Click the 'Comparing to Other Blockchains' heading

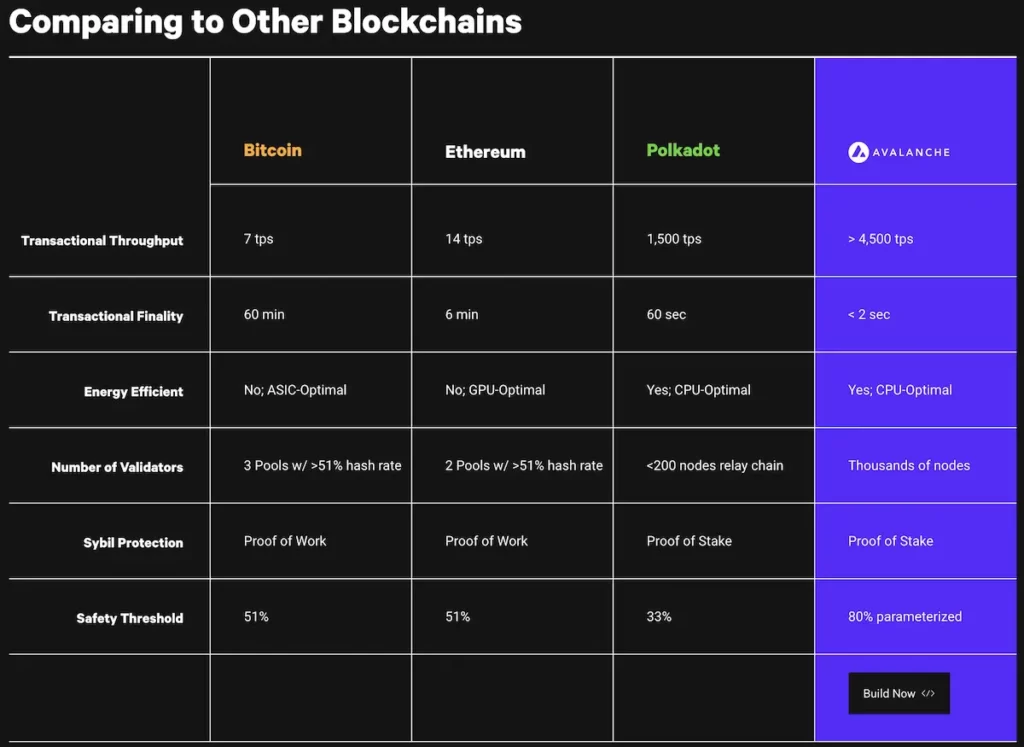265,21
